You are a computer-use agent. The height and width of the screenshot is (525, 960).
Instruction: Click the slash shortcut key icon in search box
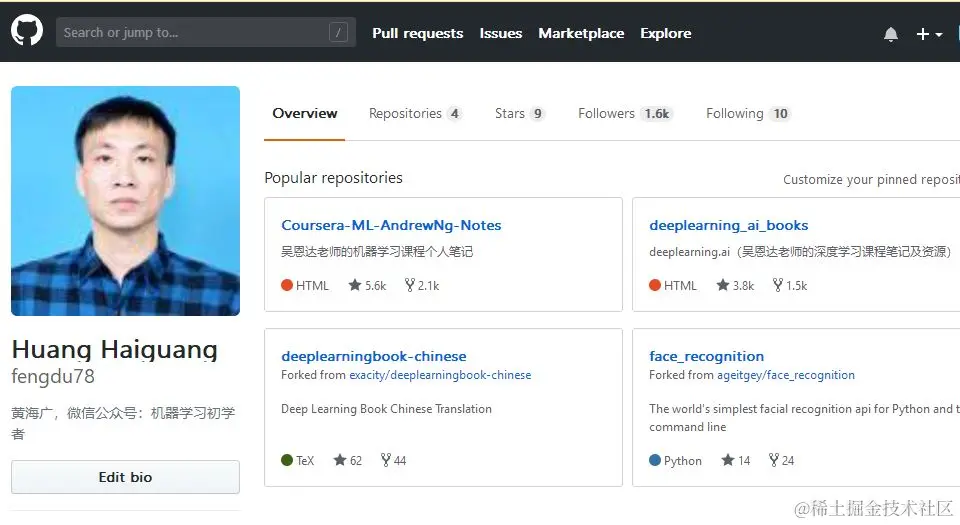(x=338, y=32)
